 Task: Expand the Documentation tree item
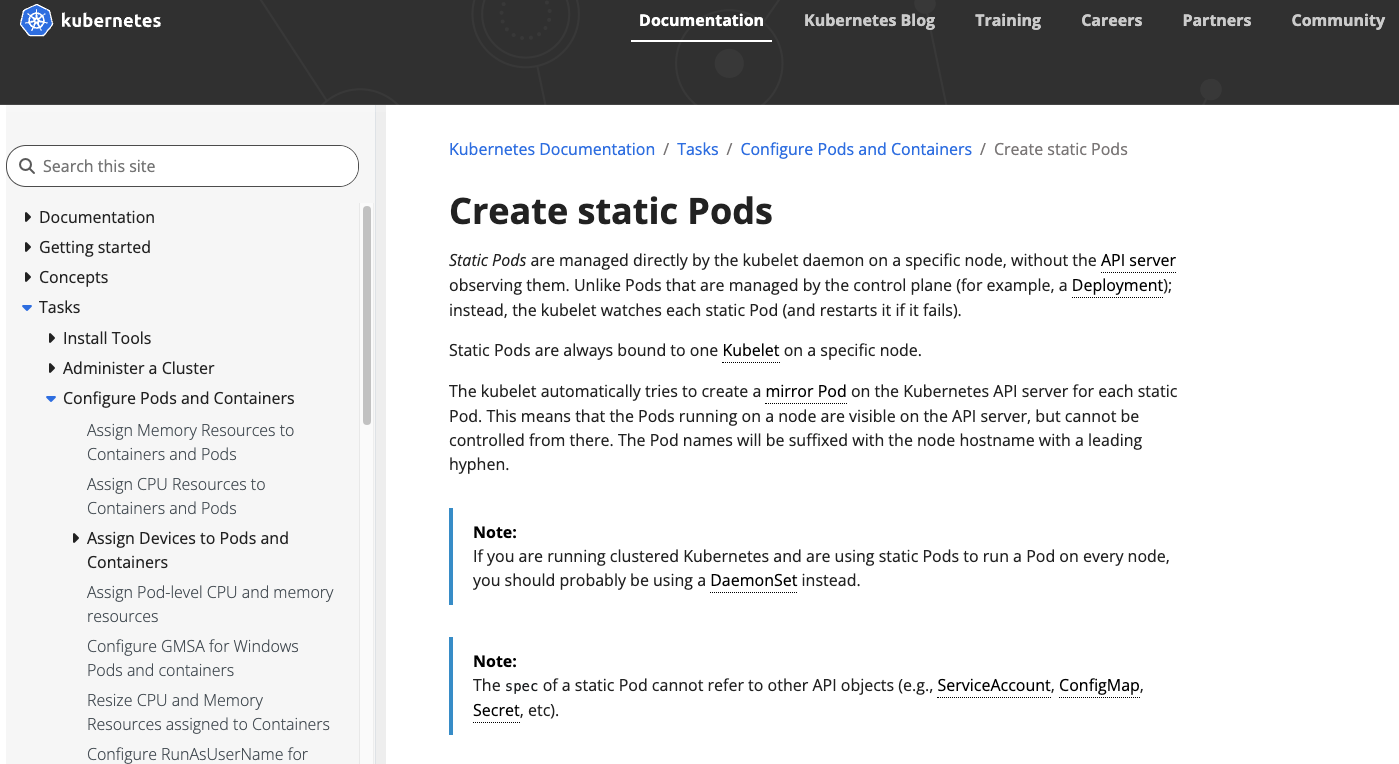pos(28,217)
